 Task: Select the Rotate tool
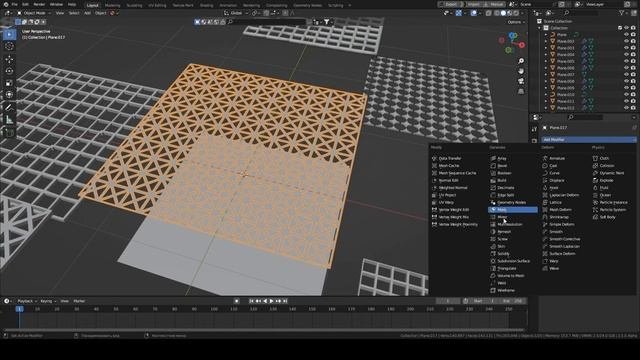(x=9, y=71)
